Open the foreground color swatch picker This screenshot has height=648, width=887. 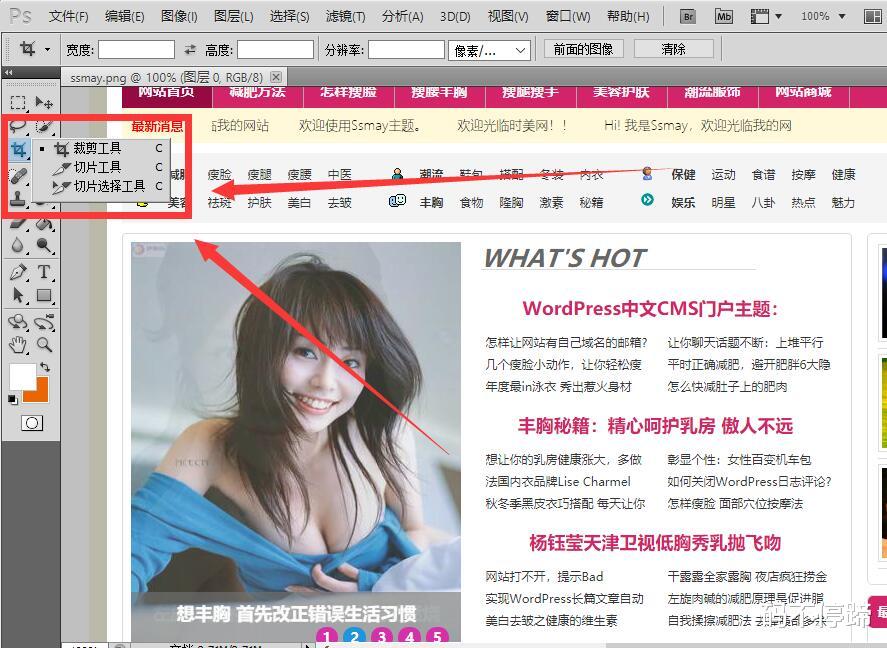(x=22, y=375)
